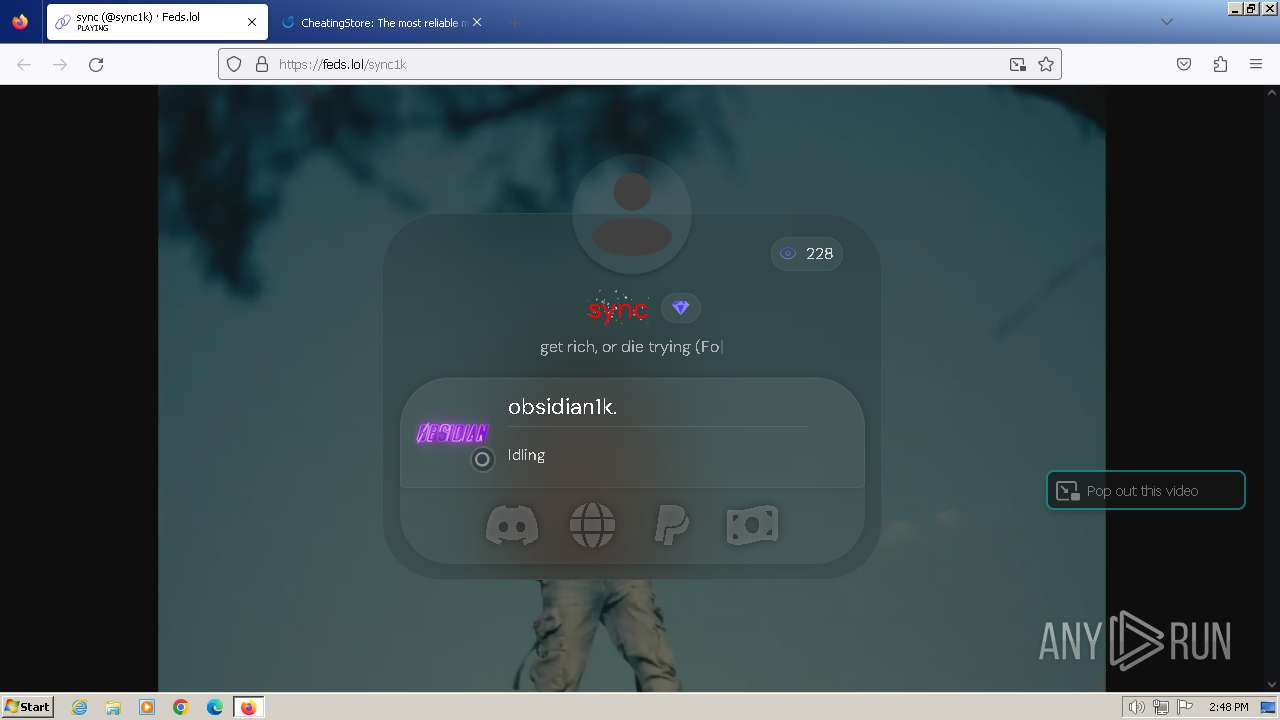This screenshot has width=1280, height=720.
Task: Click the default profile avatar picture
Action: 632,214
